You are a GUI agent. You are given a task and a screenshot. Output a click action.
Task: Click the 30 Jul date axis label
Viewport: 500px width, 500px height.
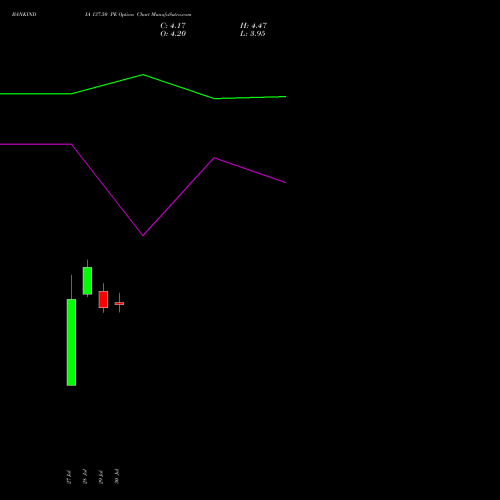(117, 477)
